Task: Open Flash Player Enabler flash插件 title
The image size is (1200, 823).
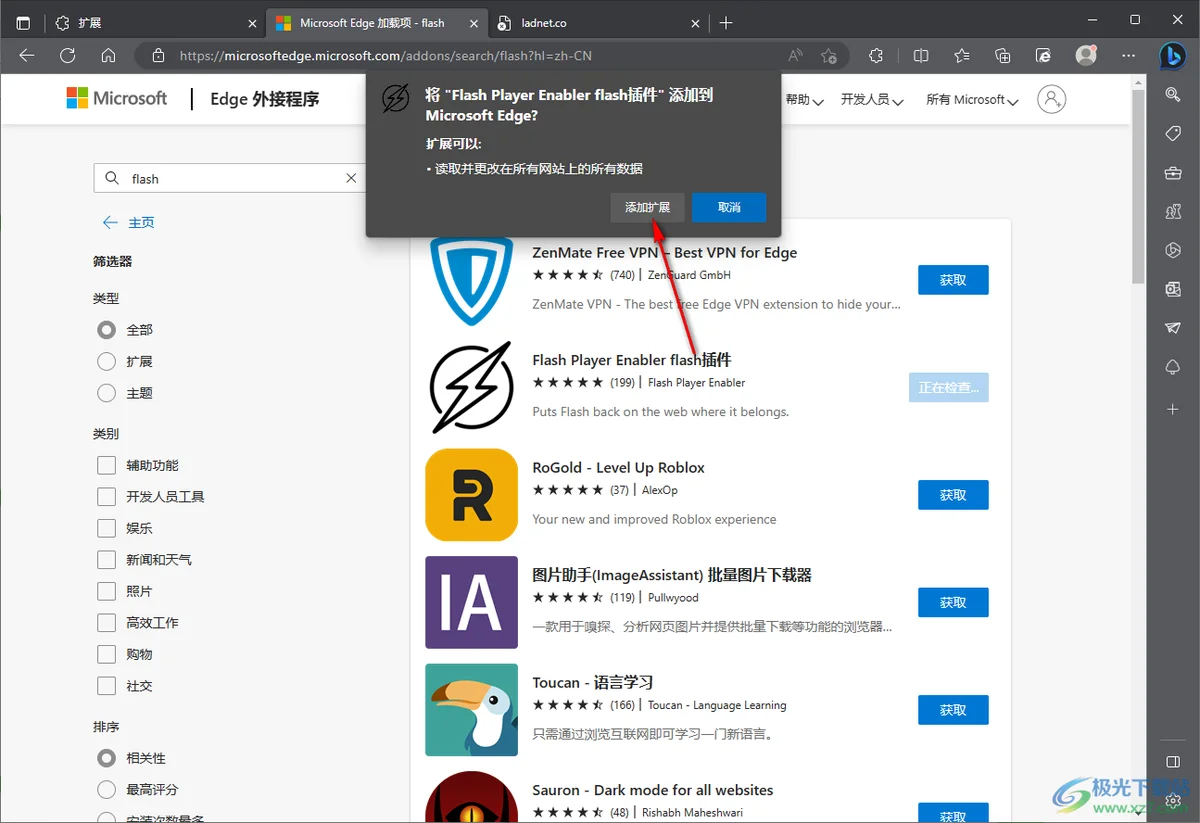Action: pos(632,360)
